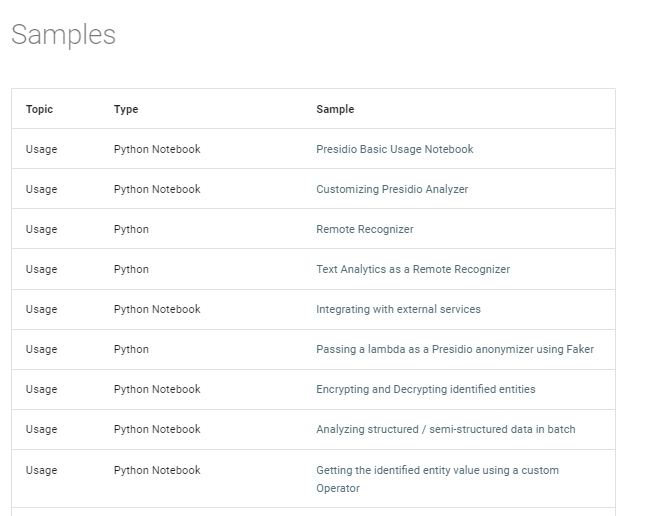This screenshot has width=665, height=516.
Task: Click Python Notebook cell in Analyzing structured data row
Action: point(157,429)
